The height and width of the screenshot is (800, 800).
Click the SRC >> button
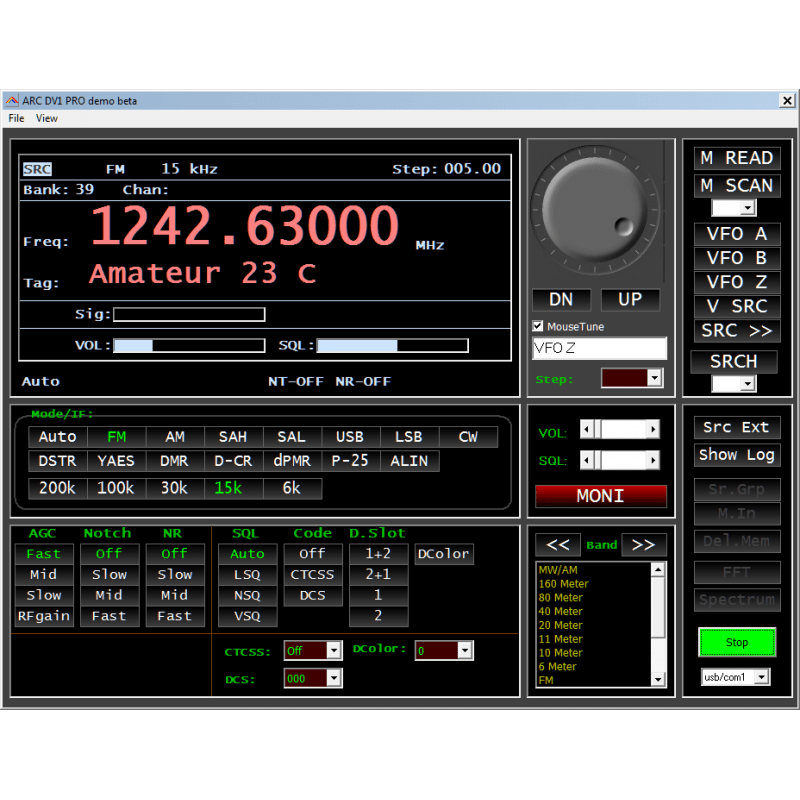[x=737, y=331]
